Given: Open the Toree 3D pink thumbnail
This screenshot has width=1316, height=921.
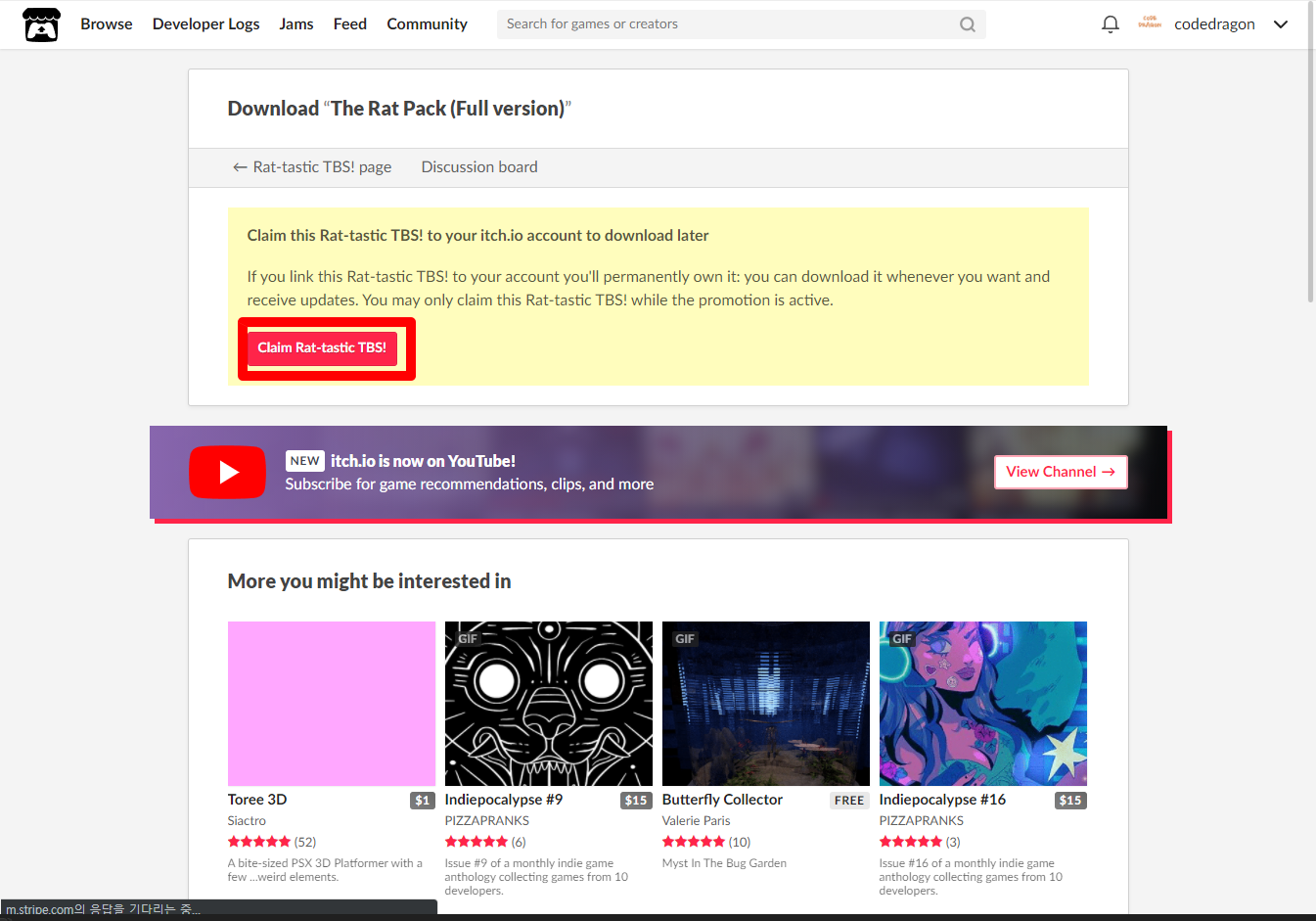Looking at the screenshot, I should click(332, 704).
